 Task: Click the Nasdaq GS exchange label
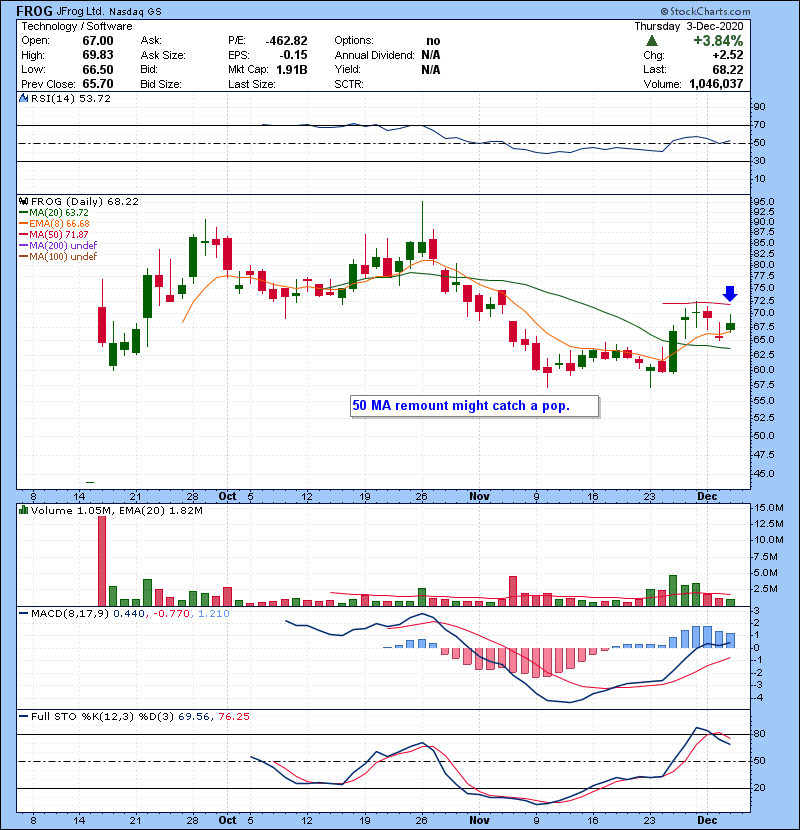pyautogui.click(x=136, y=12)
